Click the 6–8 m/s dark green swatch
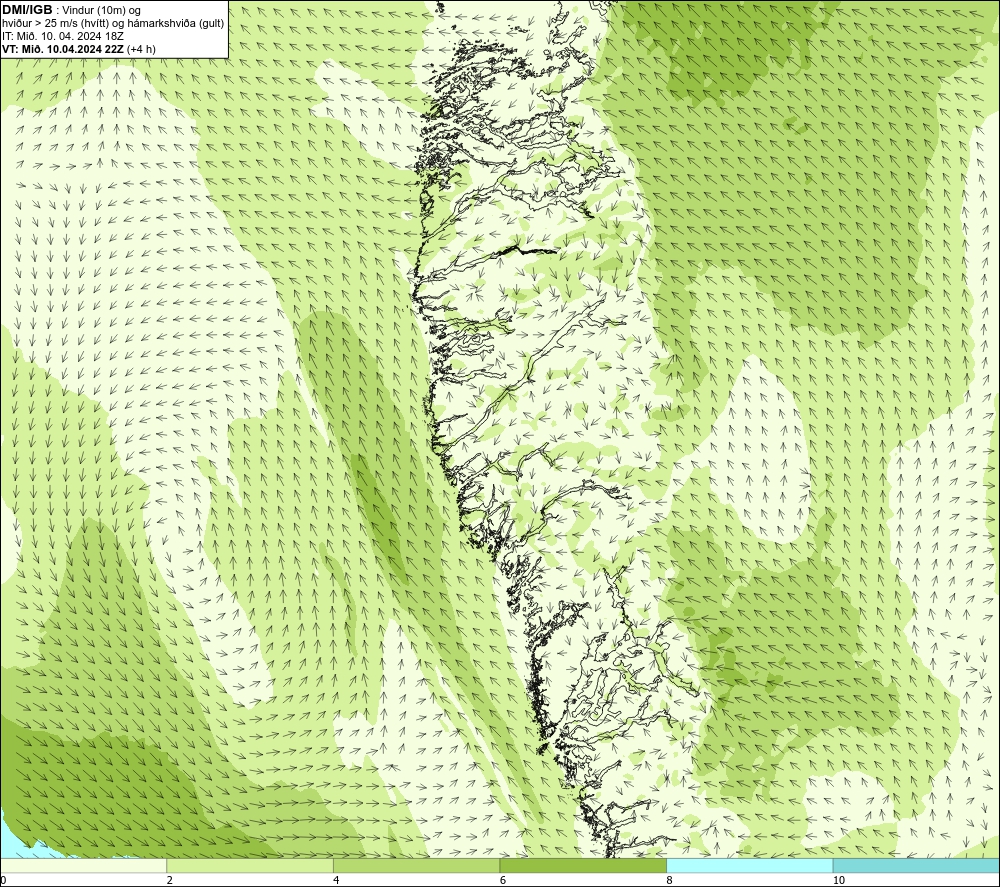This screenshot has height=887, width=1000. click(583, 866)
